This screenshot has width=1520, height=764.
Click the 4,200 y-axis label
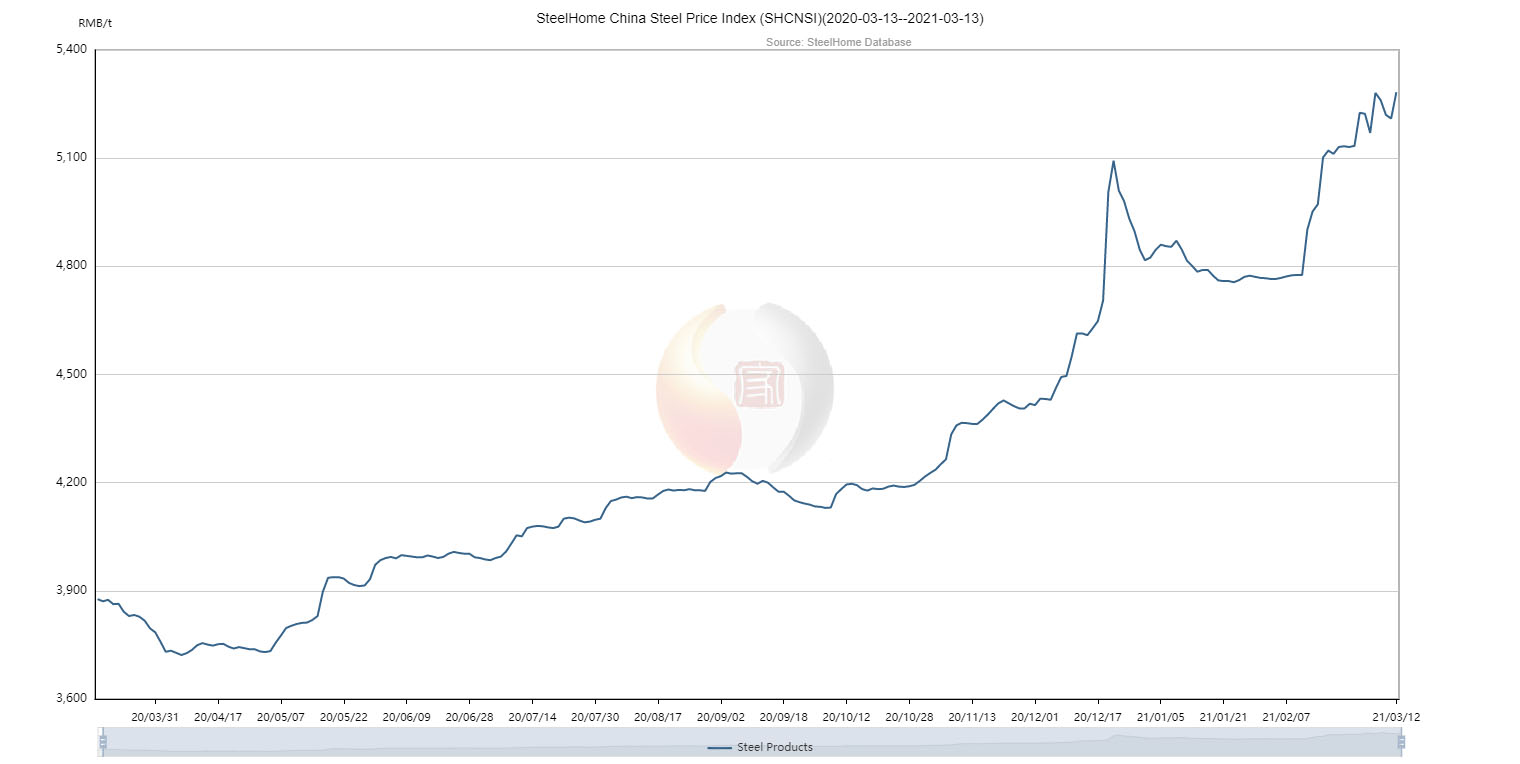click(x=73, y=482)
